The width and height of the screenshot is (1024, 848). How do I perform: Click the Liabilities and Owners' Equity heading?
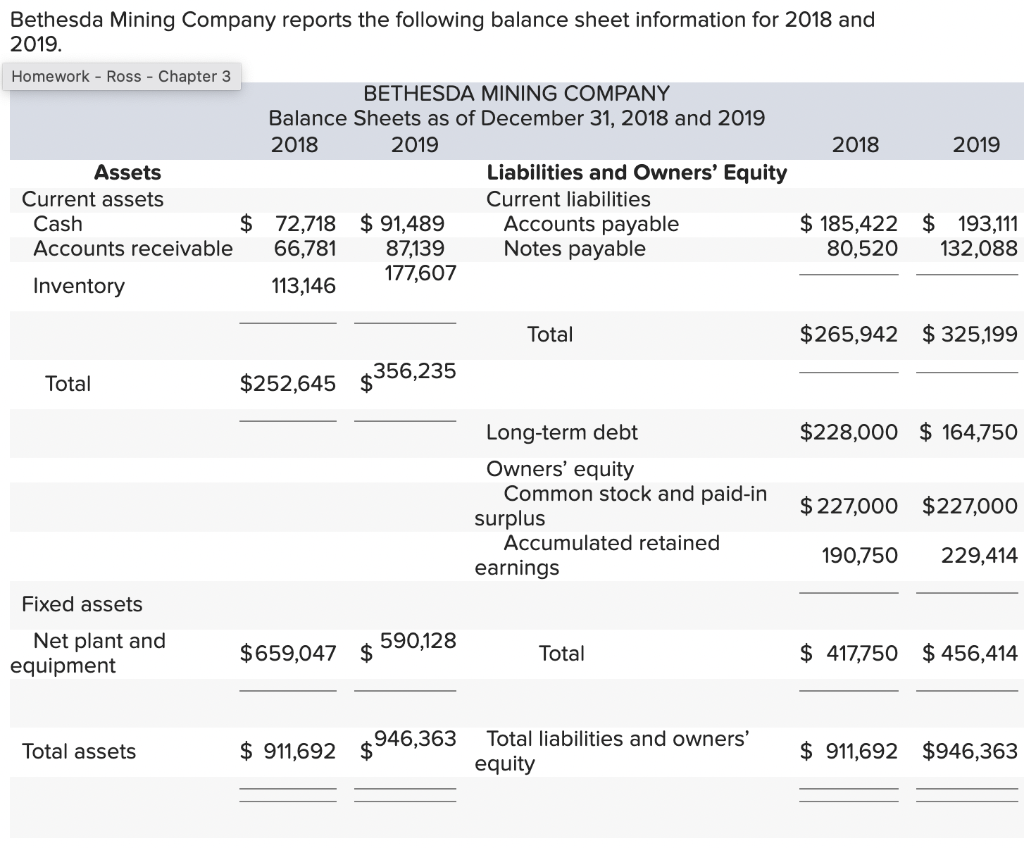point(637,172)
